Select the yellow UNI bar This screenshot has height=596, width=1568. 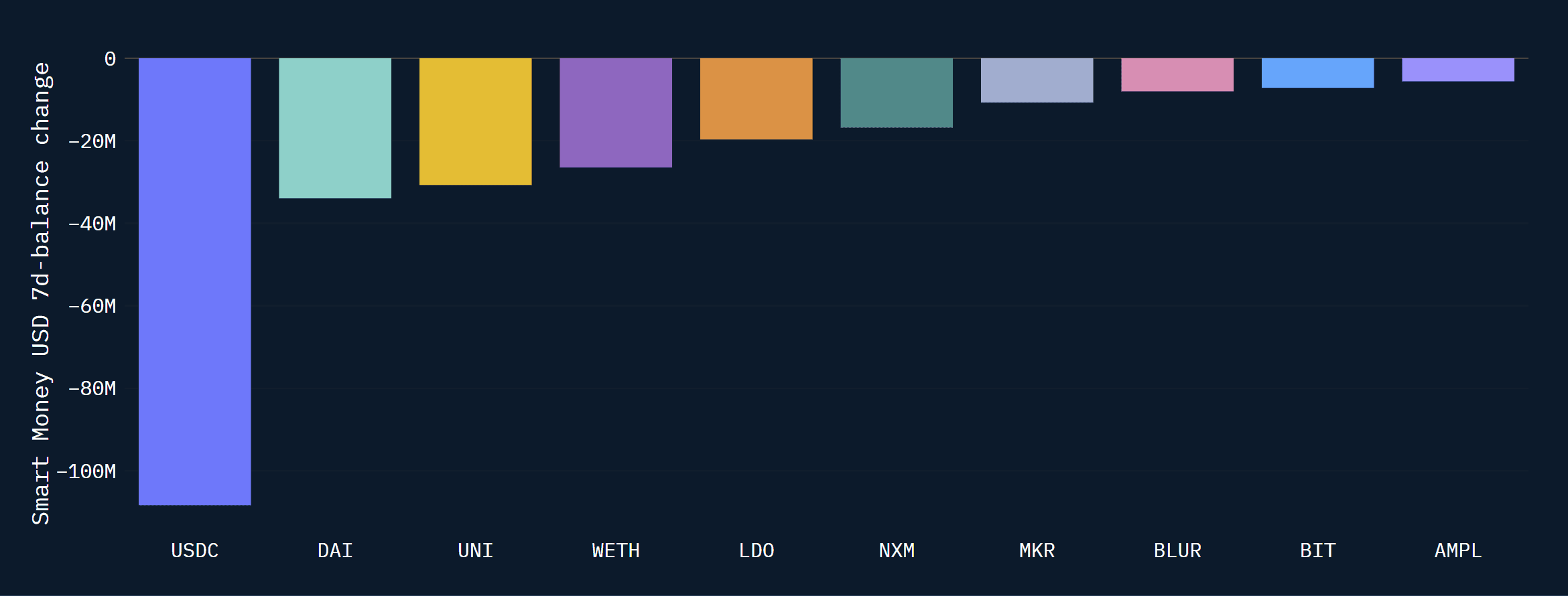(x=476, y=121)
